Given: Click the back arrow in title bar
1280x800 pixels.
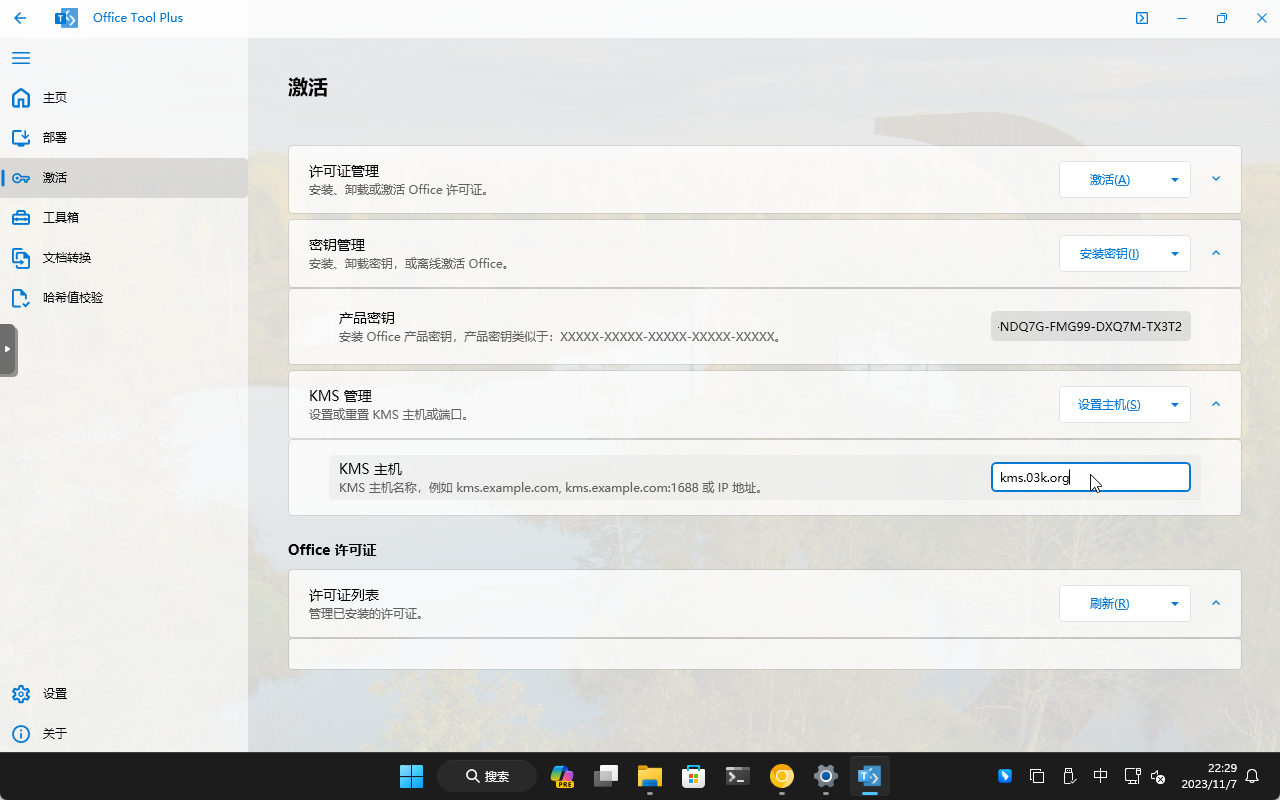Looking at the screenshot, I should coord(20,18).
